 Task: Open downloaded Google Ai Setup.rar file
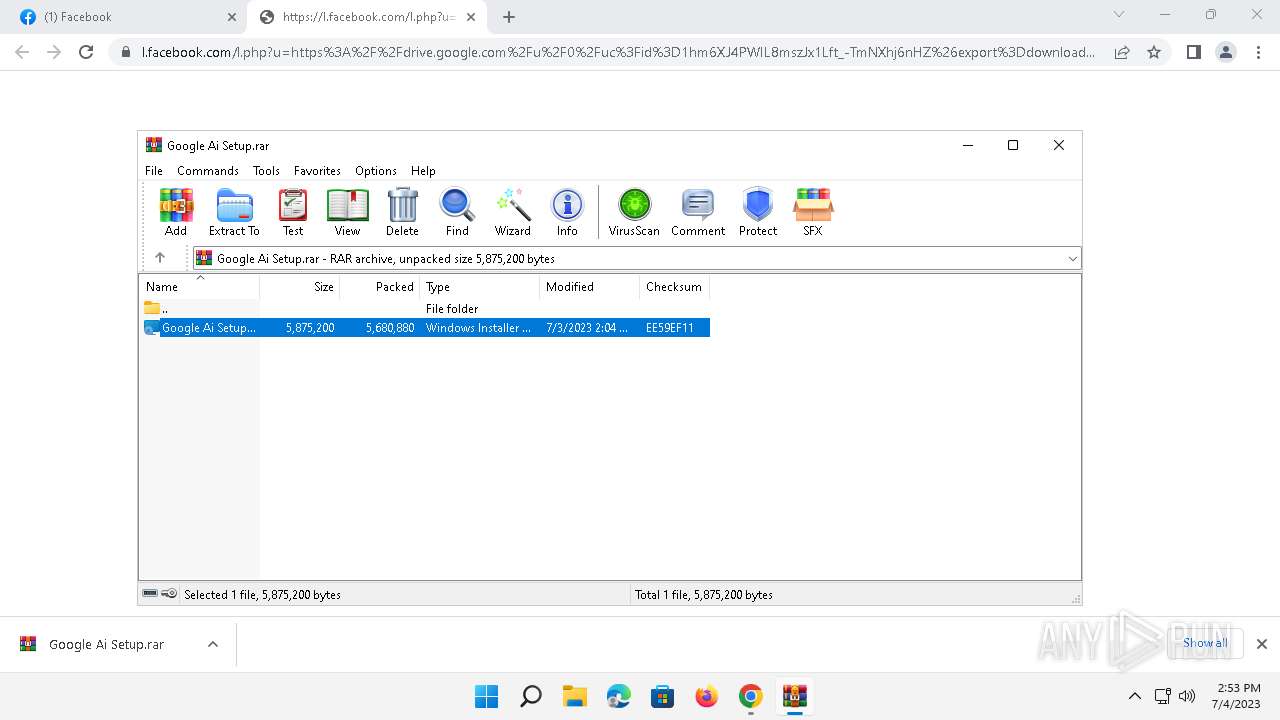(106, 645)
